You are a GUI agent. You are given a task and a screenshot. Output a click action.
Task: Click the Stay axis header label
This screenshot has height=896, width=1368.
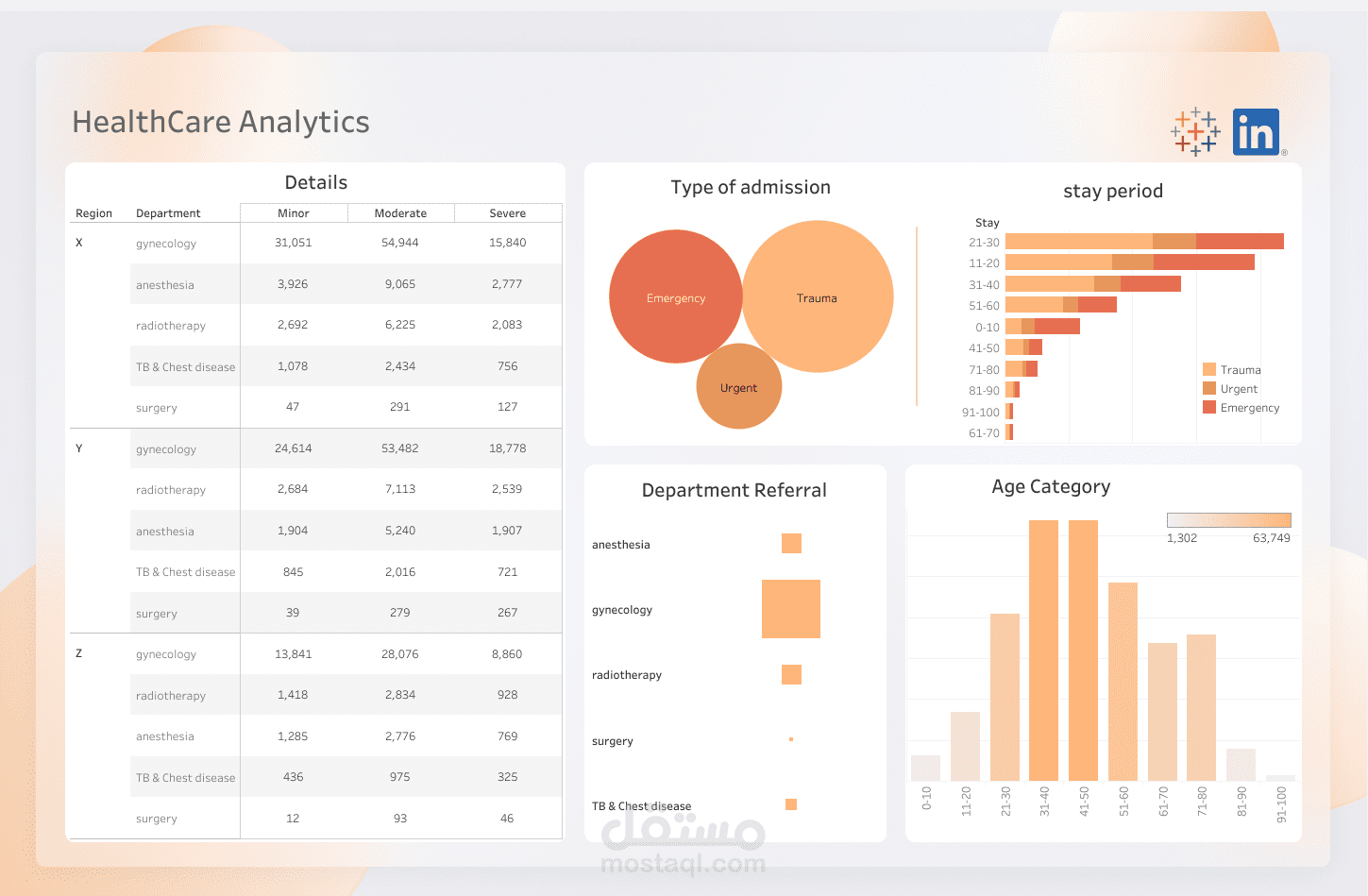pos(988,223)
